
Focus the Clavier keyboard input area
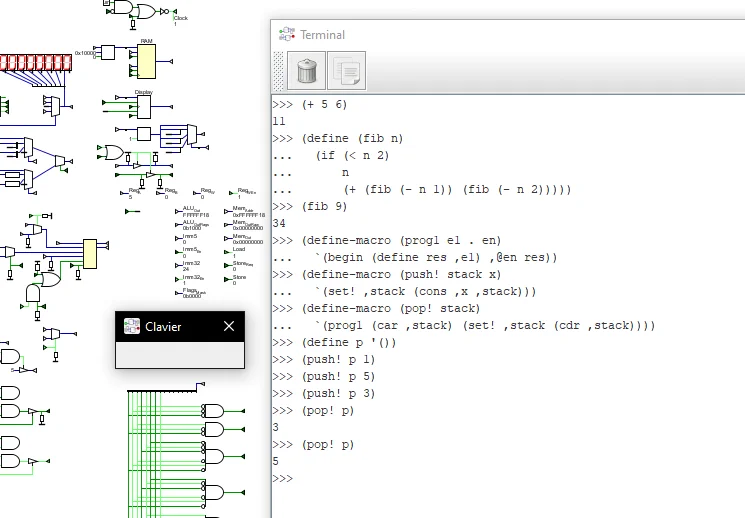tap(180, 355)
